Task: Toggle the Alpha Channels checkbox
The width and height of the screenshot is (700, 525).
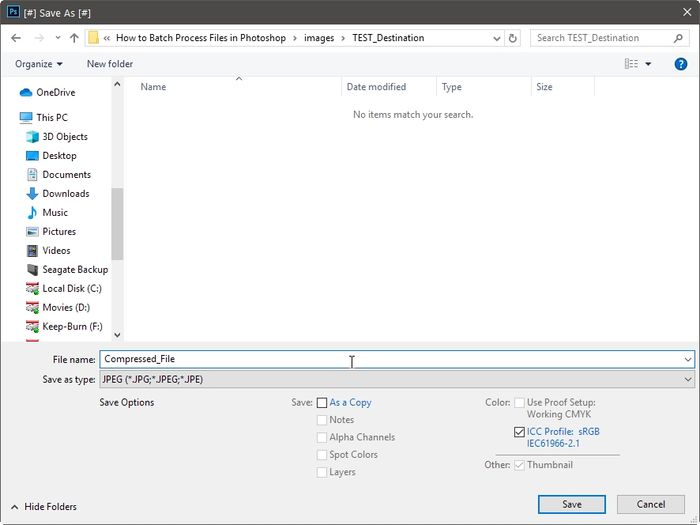Action: coord(322,438)
